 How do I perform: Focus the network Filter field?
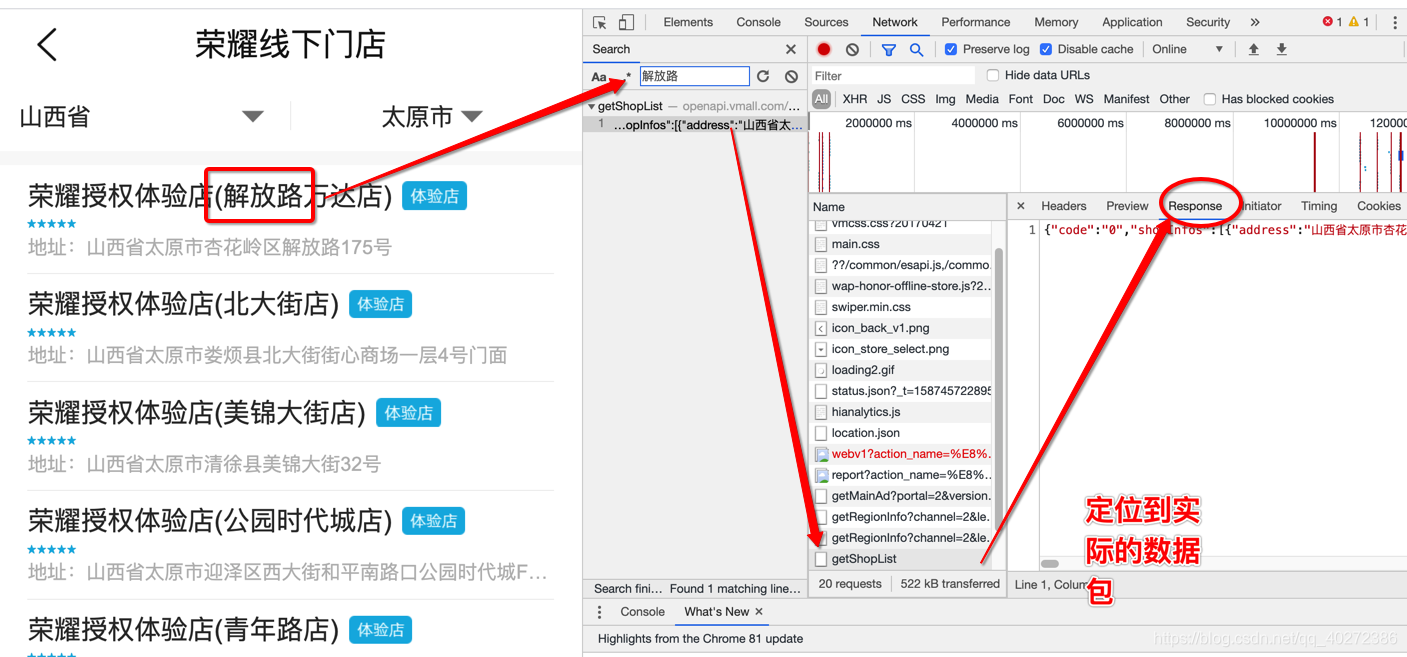click(x=892, y=76)
